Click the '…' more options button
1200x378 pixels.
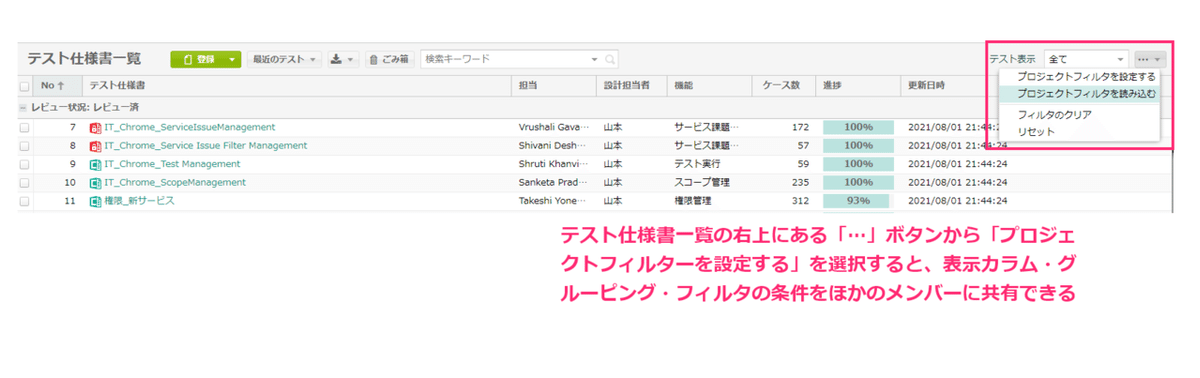(x=1149, y=59)
